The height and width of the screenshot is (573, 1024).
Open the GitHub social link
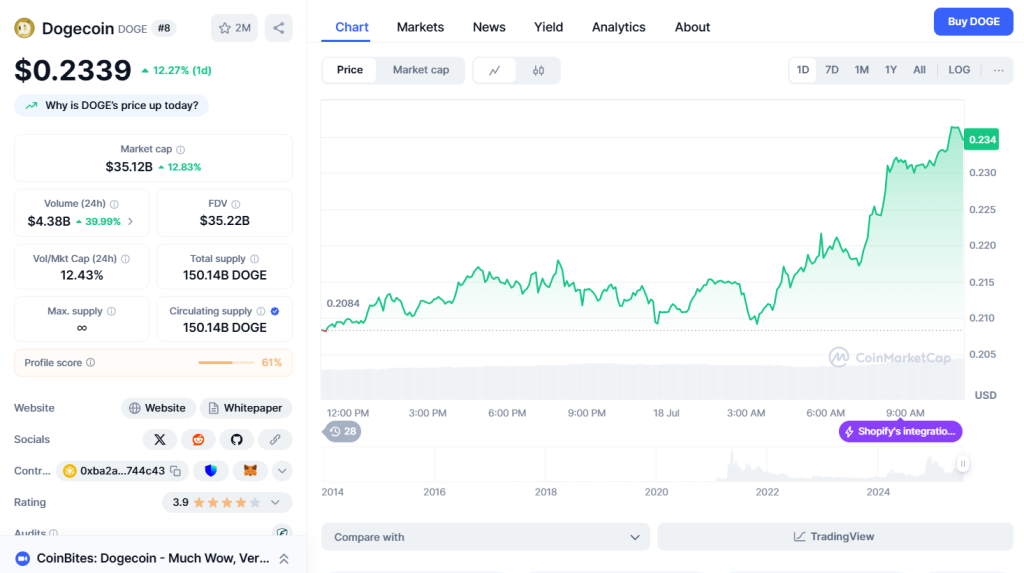pyautogui.click(x=236, y=440)
